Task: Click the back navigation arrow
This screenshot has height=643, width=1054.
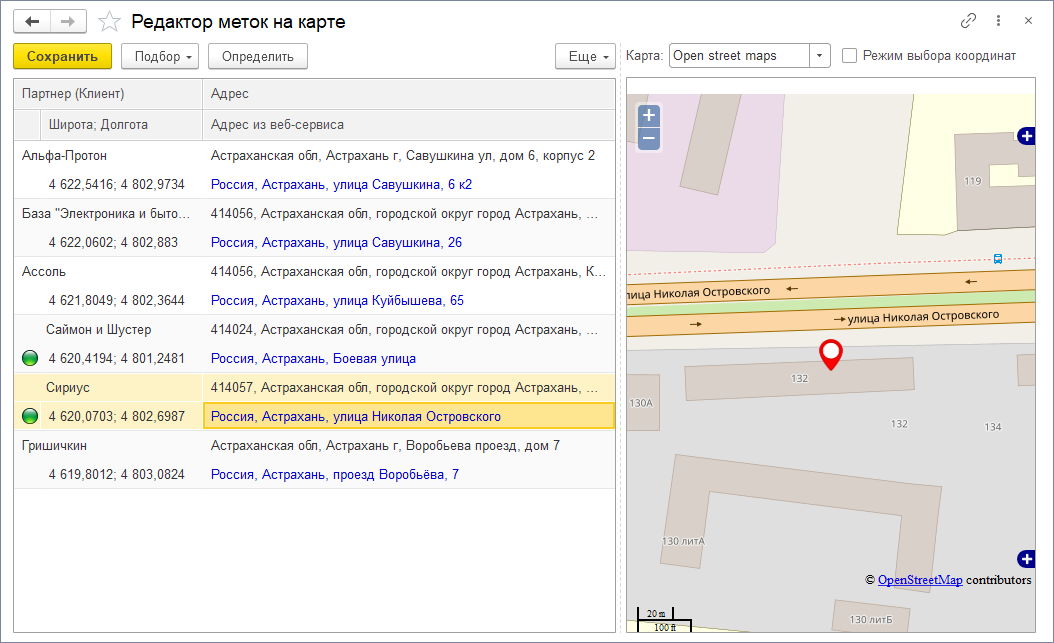Action: [32, 21]
